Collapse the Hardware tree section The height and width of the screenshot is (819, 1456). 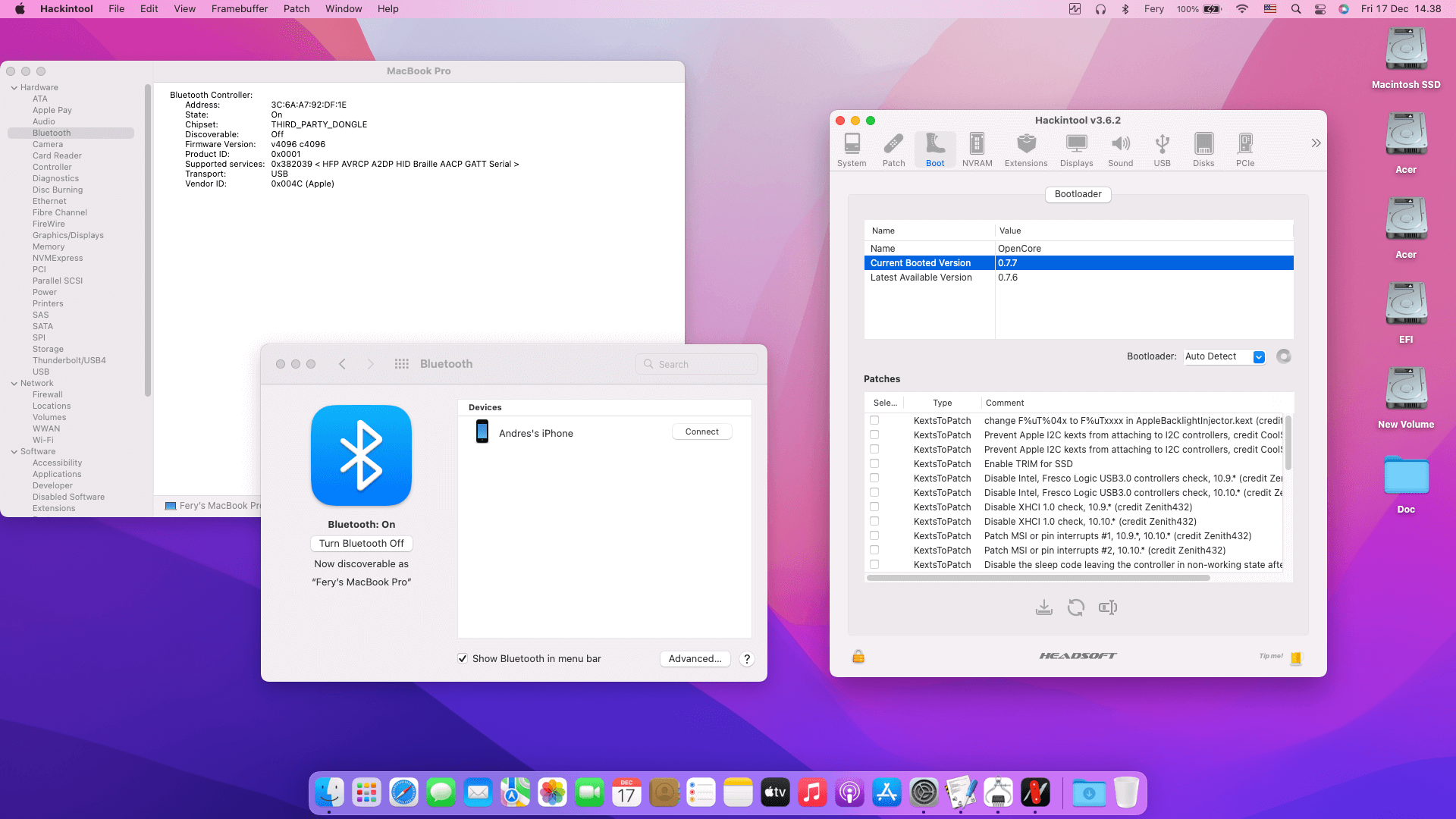tap(14, 88)
